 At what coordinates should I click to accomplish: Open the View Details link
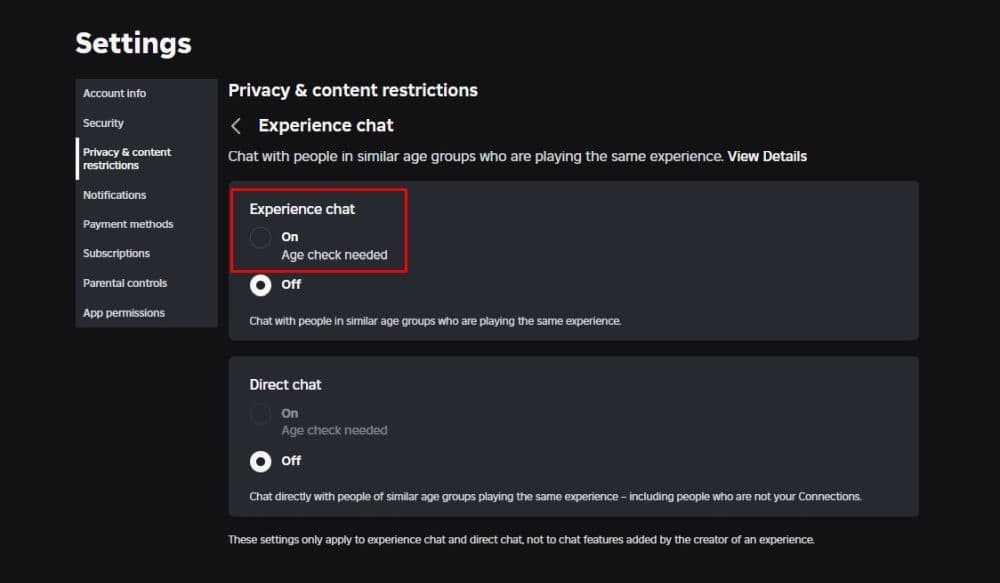(x=766, y=156)
